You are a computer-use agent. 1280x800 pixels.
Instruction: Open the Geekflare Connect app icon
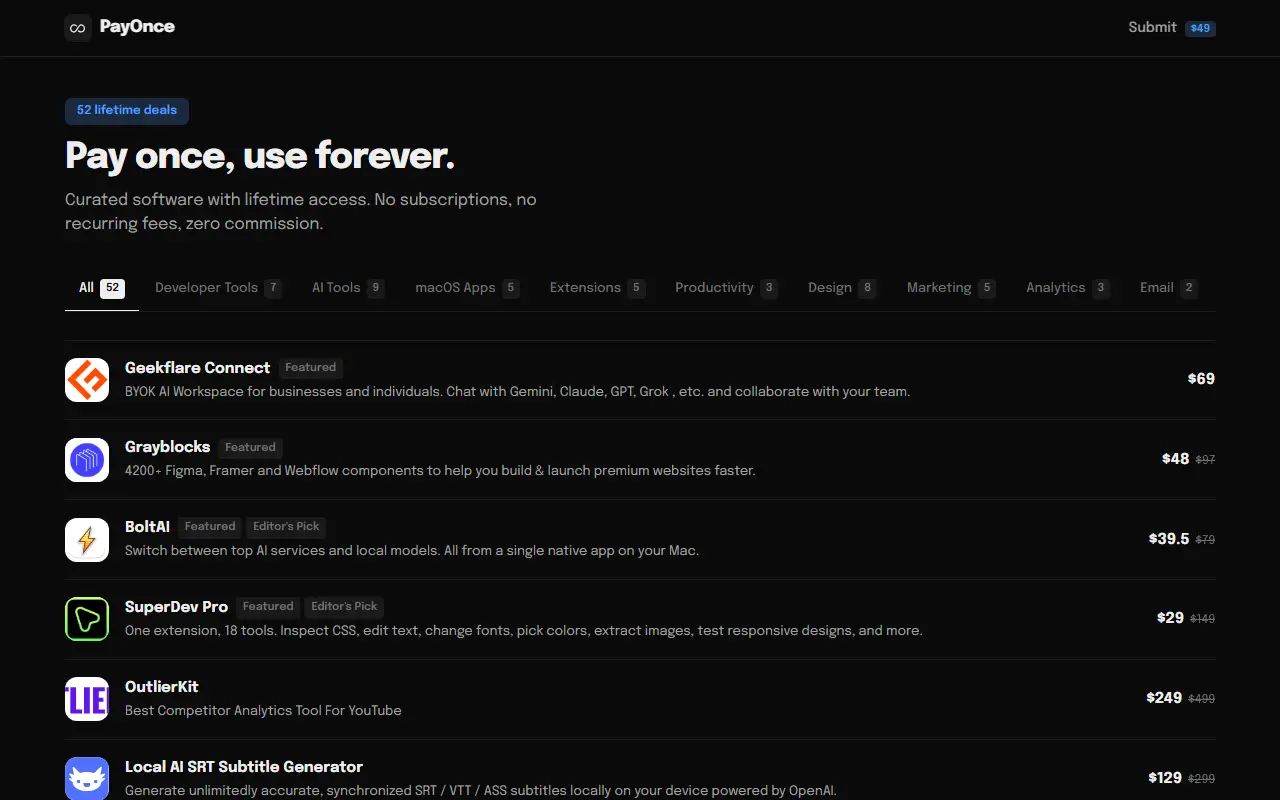point(87,380)
